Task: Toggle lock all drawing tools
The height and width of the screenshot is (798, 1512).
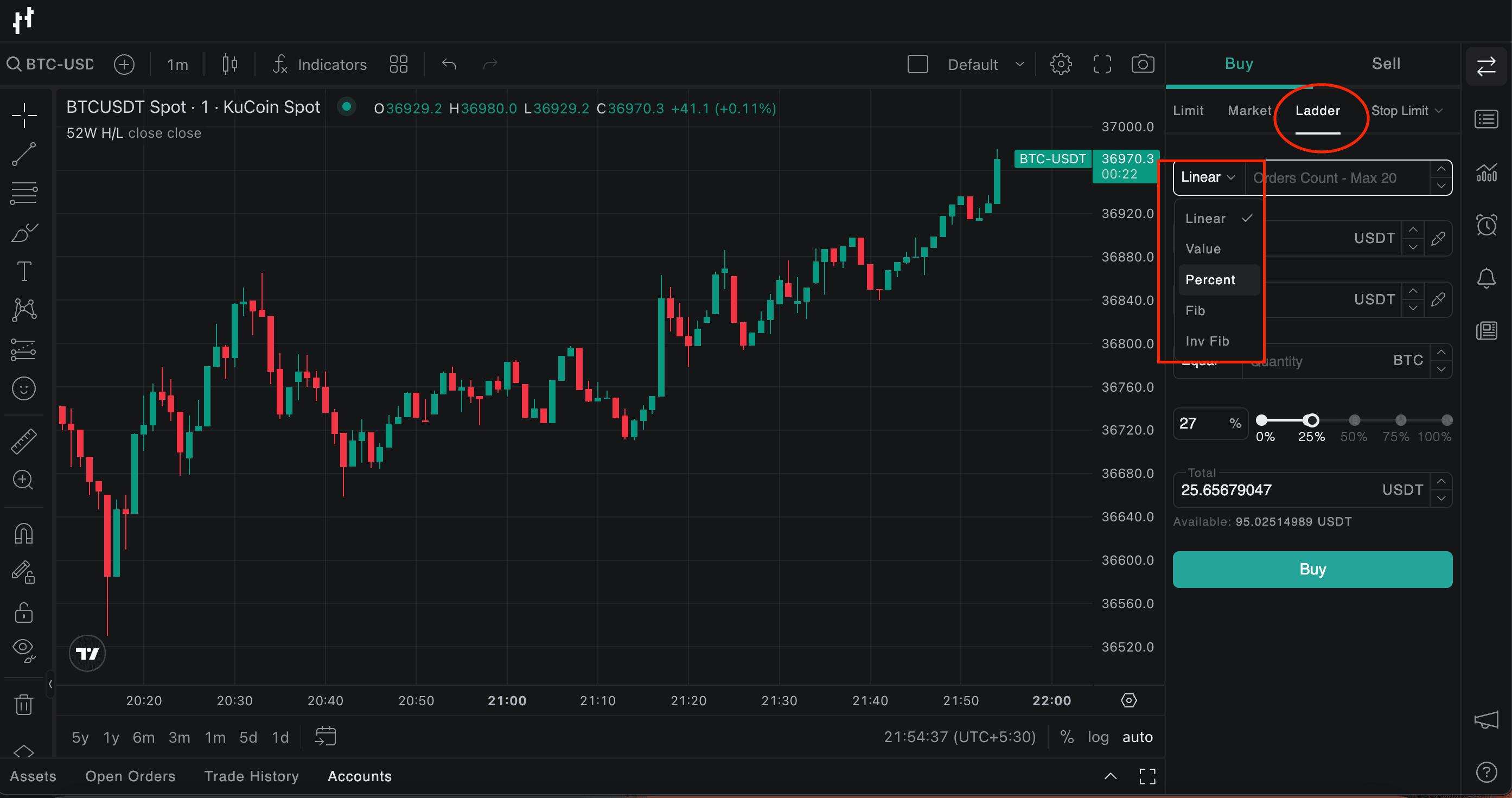Action: [23, 612]
